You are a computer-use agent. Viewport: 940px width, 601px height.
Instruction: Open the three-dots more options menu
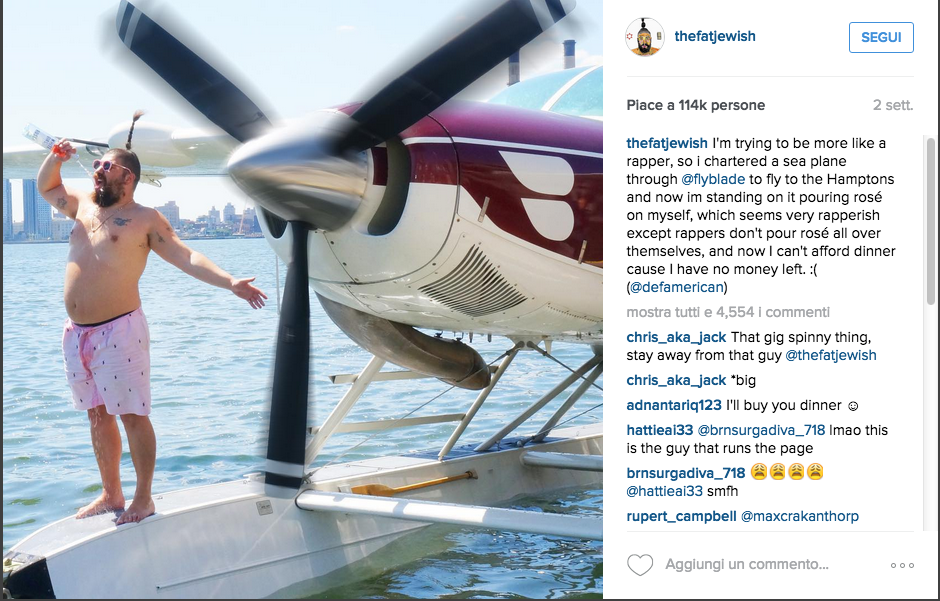tap(902, 565)
